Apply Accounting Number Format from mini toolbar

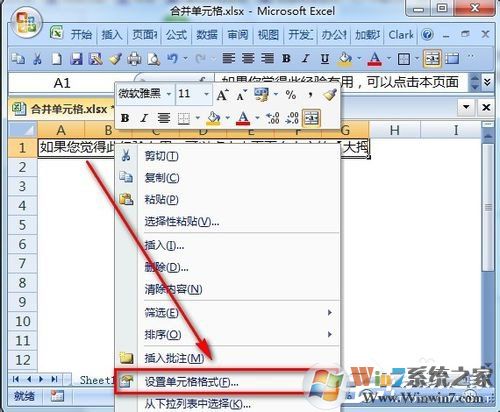pos(261,94)
